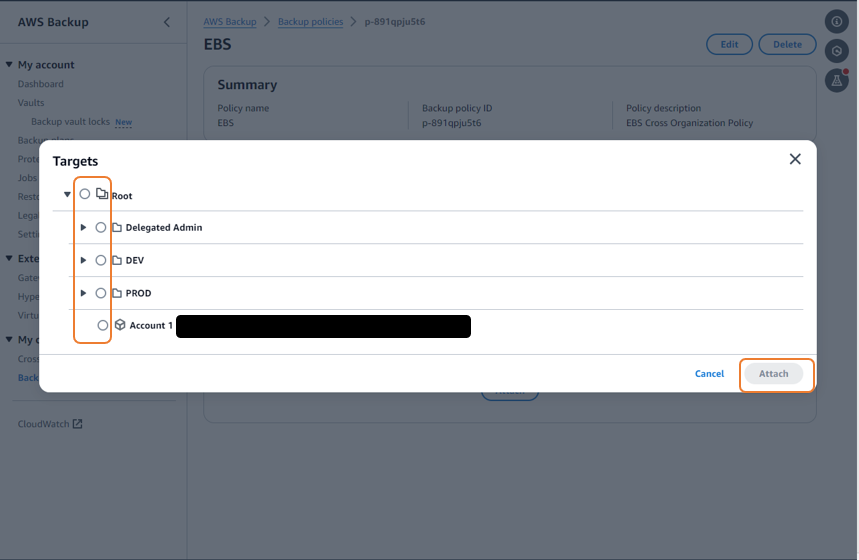Expand the PROD node

tap(83, 293)
